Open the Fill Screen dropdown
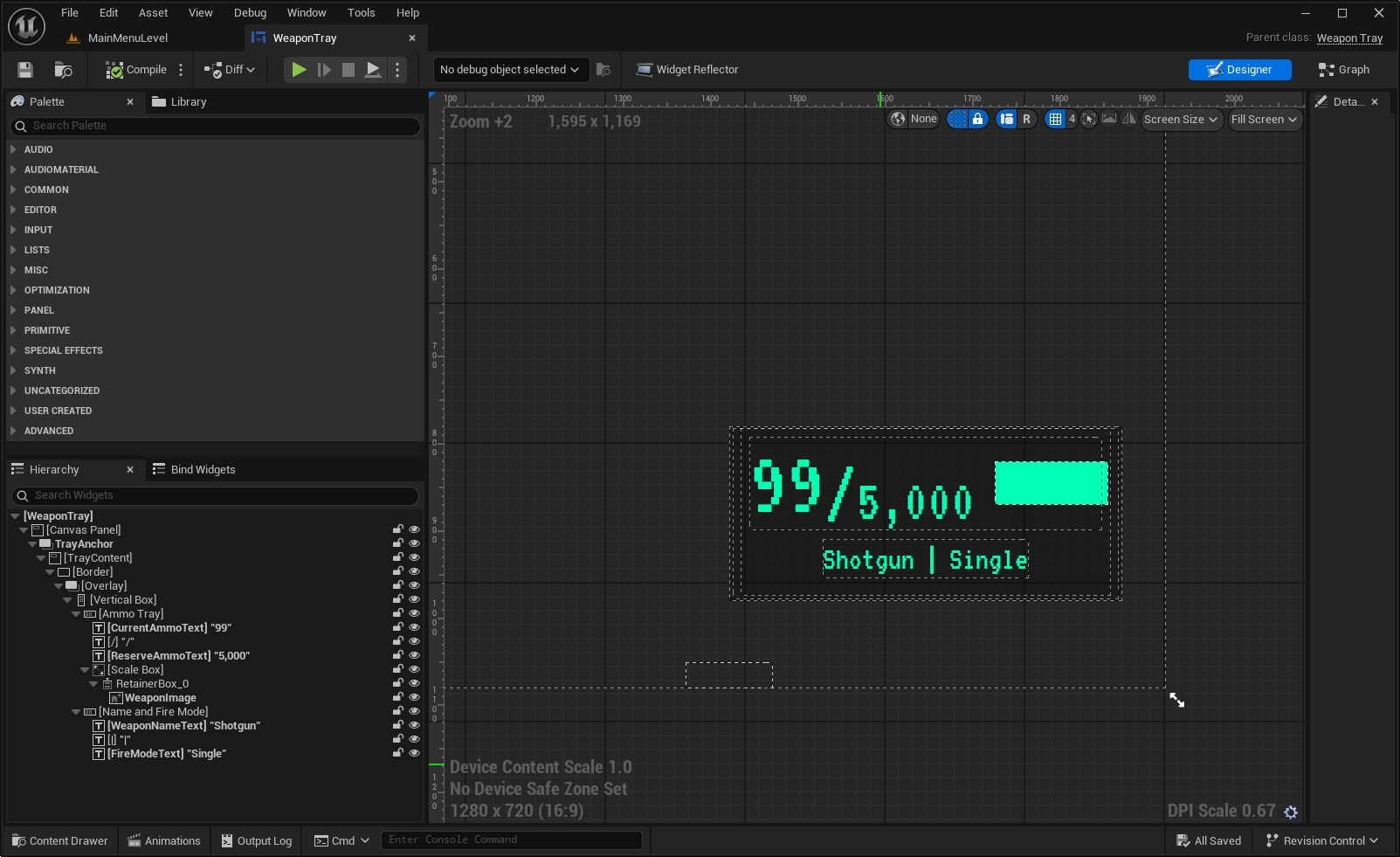Image resolution: width=1400 pixels, height=857 pixels. tap(1264, 120)
